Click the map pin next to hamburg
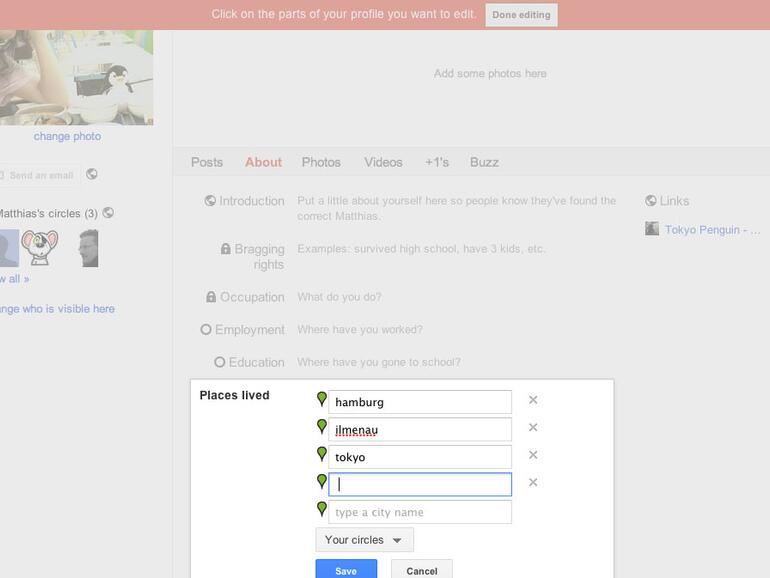This screenshot has height=578, width=770. point(322,400)
